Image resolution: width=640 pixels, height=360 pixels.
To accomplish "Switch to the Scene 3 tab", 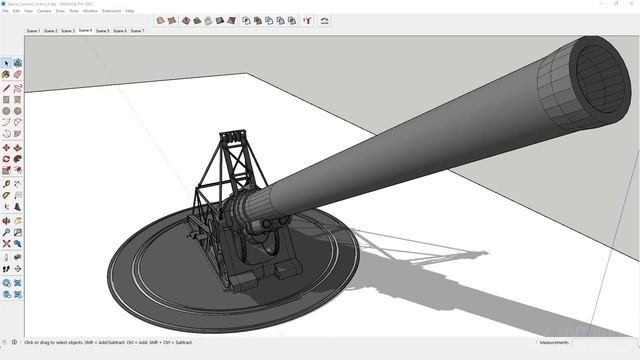I will point(68,31).
